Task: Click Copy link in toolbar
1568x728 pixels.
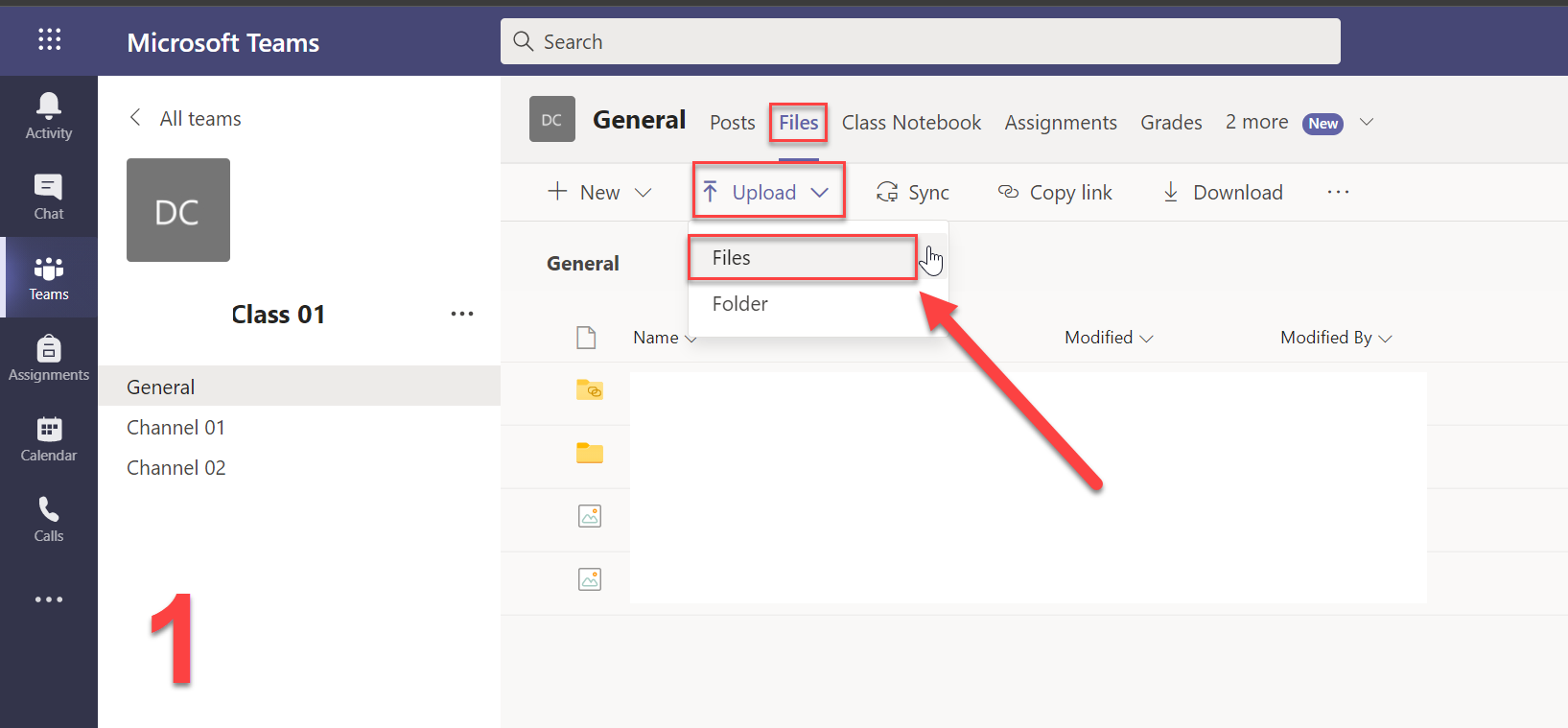Action: pyautogui.click(x=1055, y=192)
